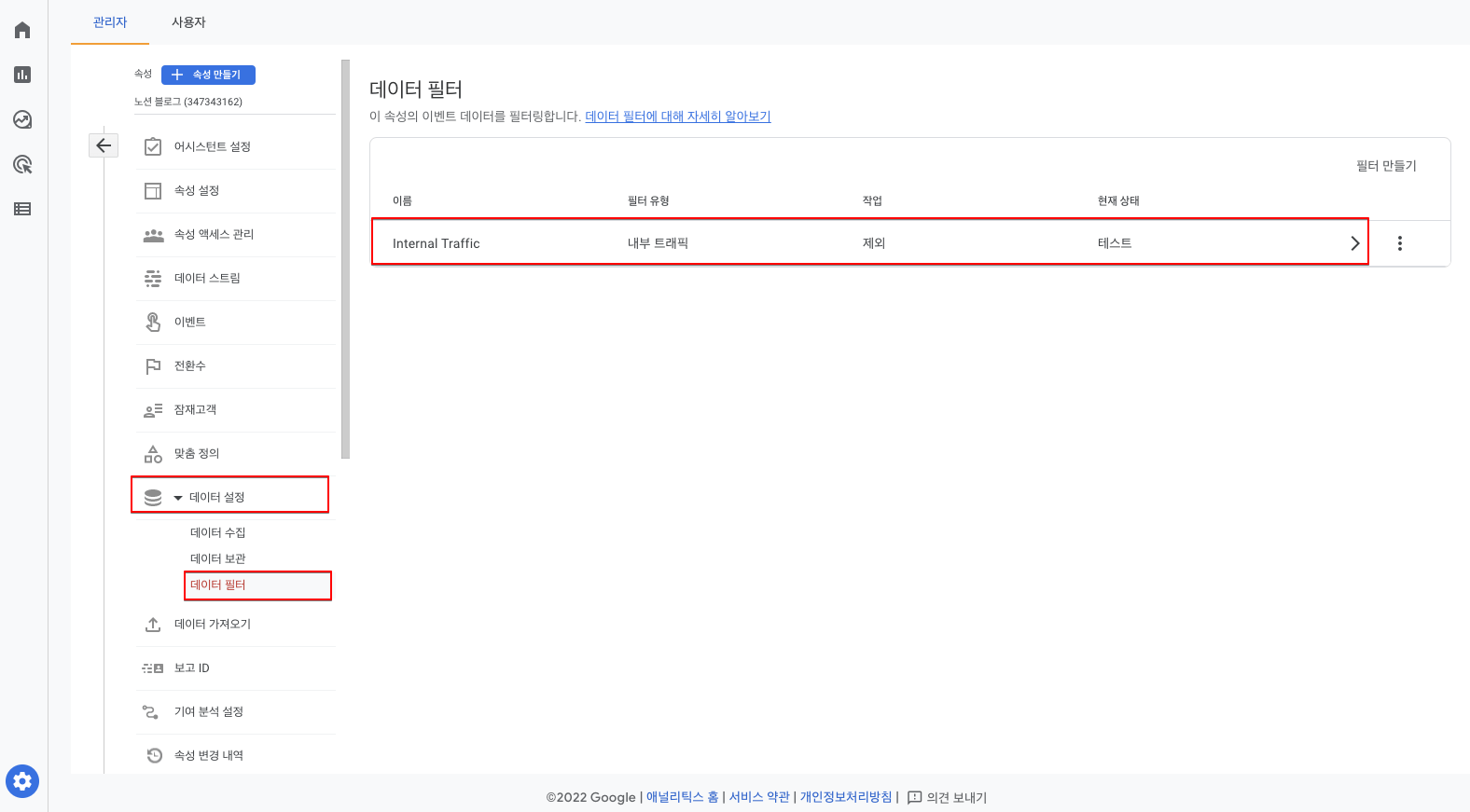This screenshot has height=812, width=1470.
Task: Switch to the 관리자 tab
Action: click(x=110, y=22)
